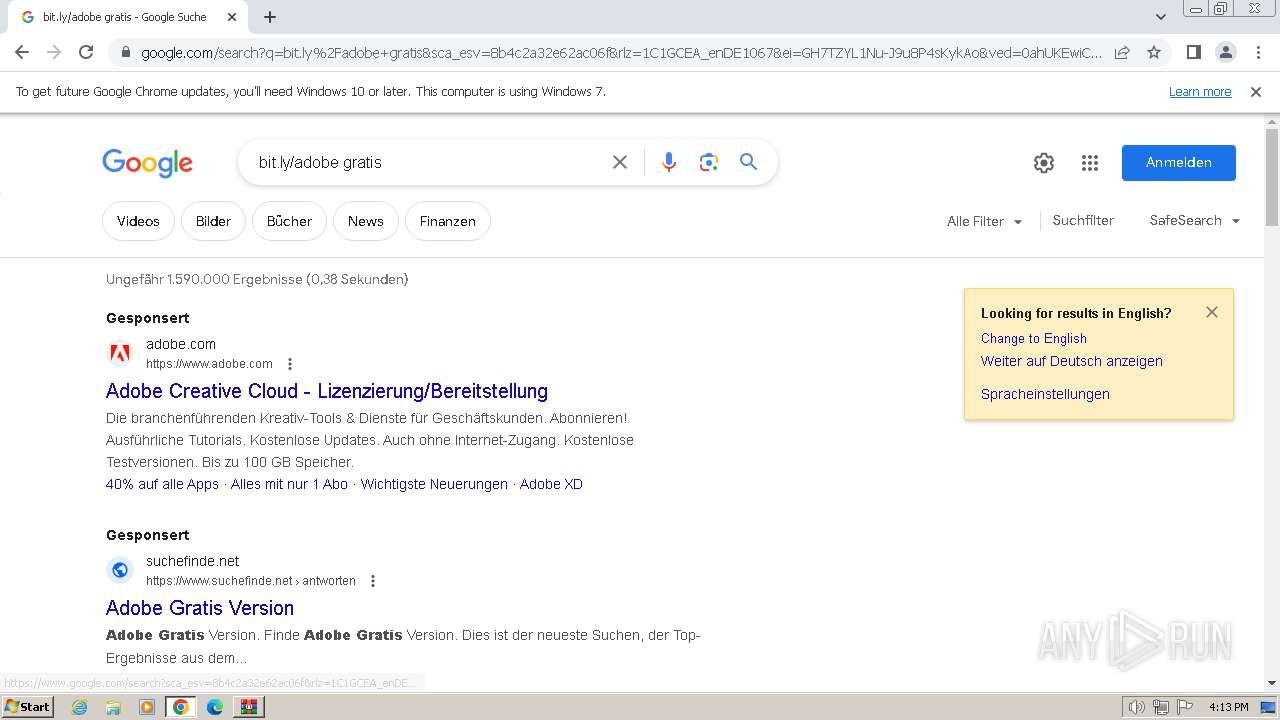The width and height of the screenshot is (1280, 720).
Task: Open File Explorer from taskbar
Action: (113, 707)
